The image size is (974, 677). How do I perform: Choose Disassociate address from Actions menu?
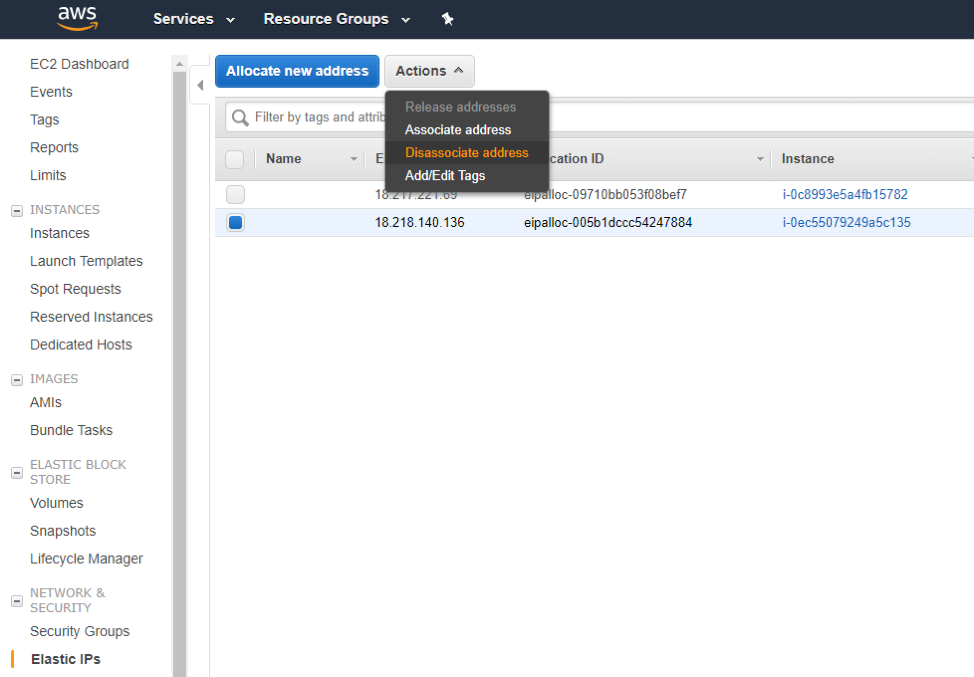(466, 153)
